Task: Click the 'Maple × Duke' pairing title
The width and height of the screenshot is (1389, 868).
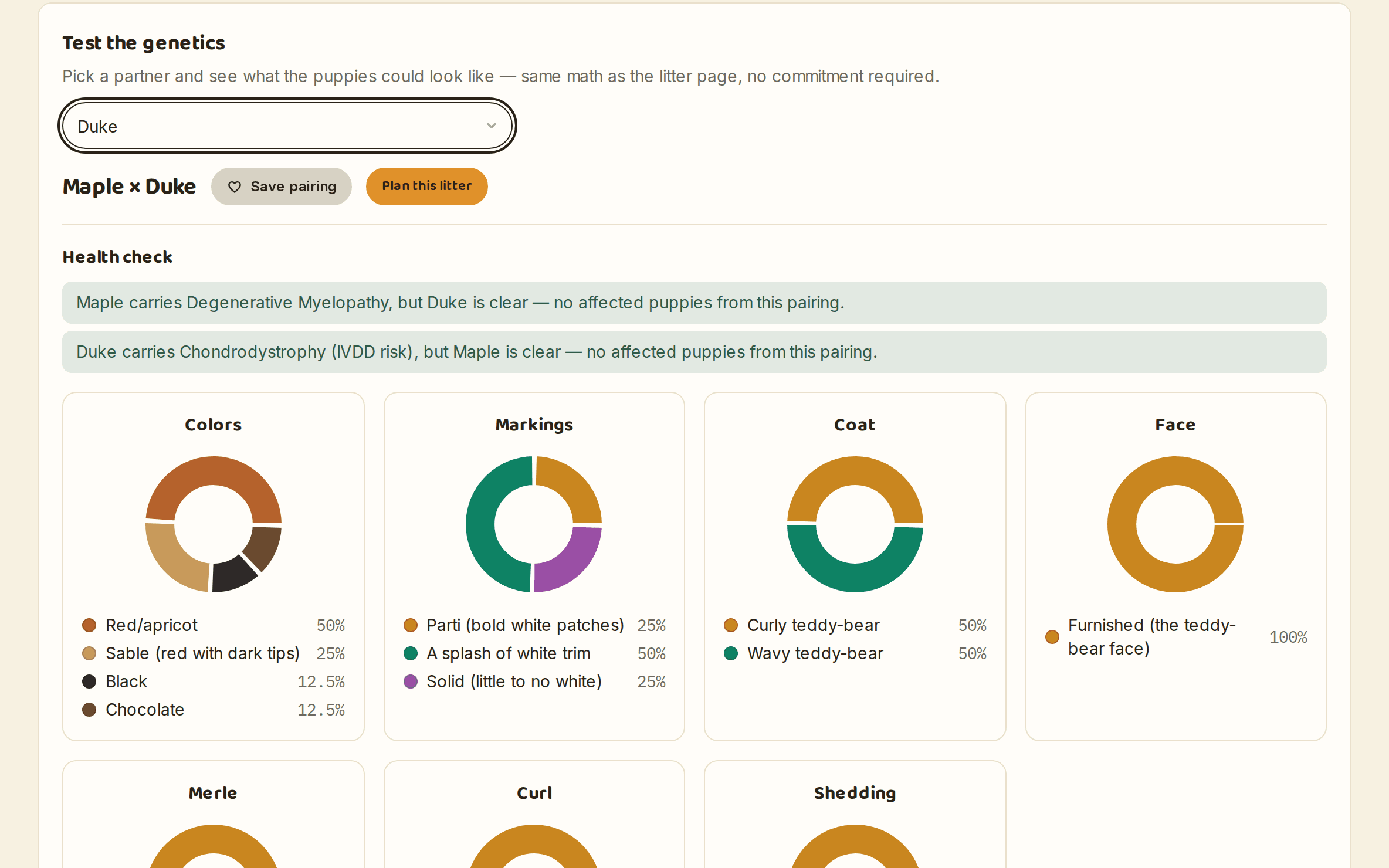Action: [129, 187]
